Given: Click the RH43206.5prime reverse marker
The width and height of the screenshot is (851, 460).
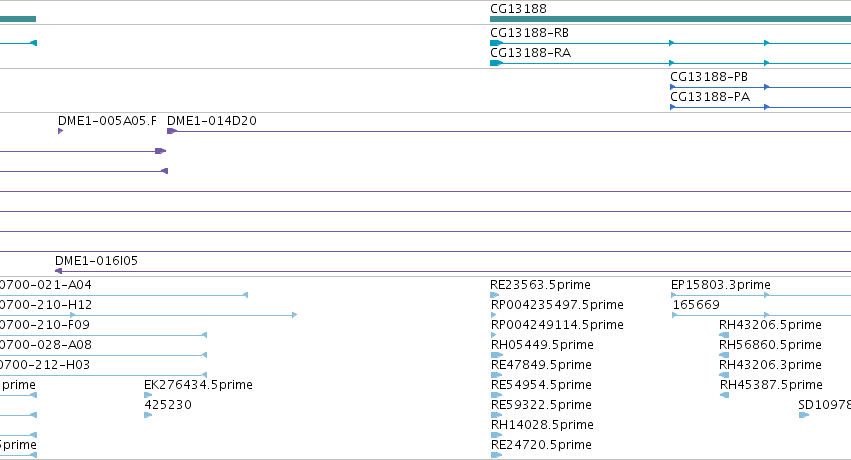Looking at the screenshot, I should click(724, 335).
